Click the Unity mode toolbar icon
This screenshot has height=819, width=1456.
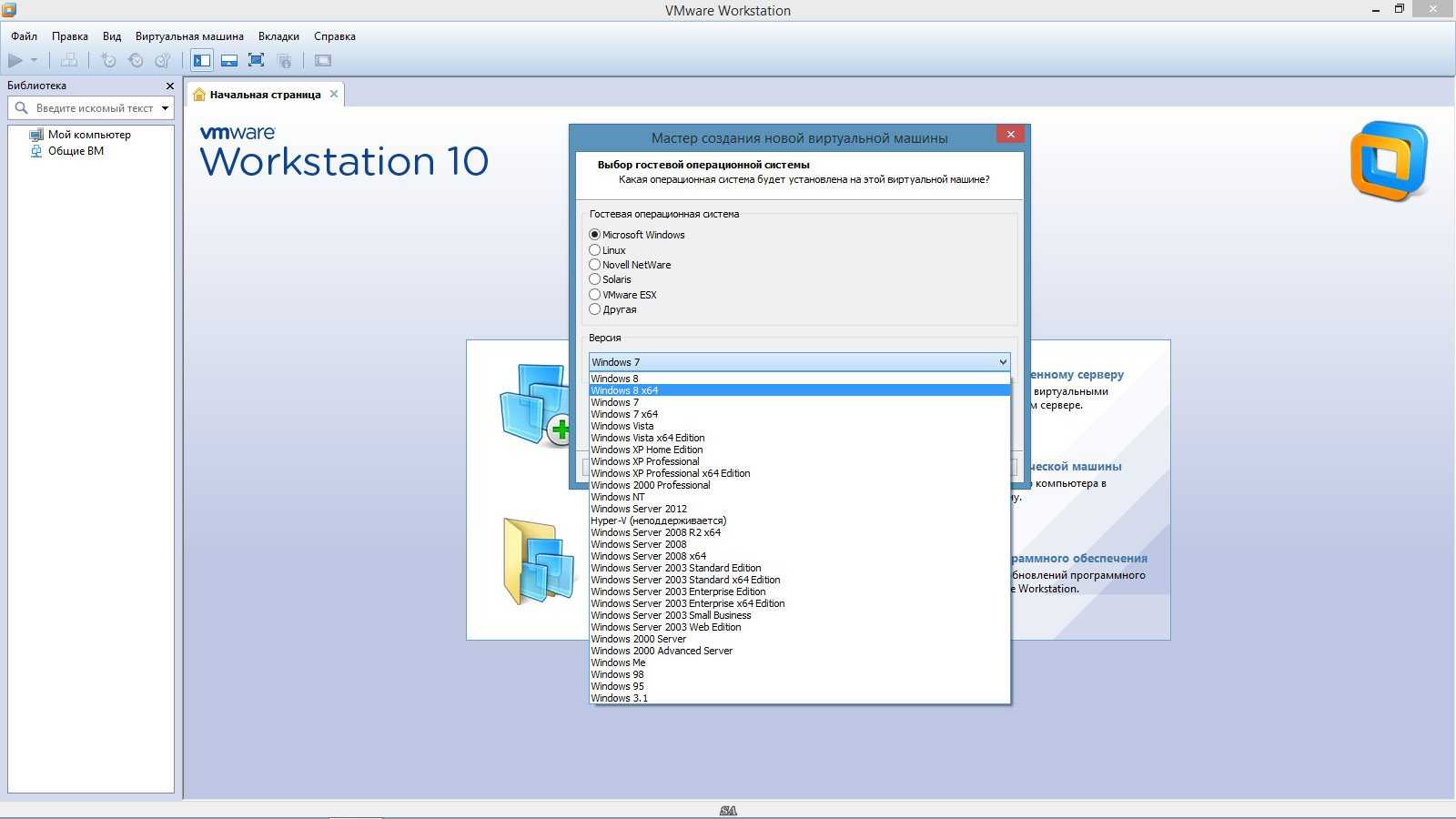pyautogui.click(x=284, y=60)
